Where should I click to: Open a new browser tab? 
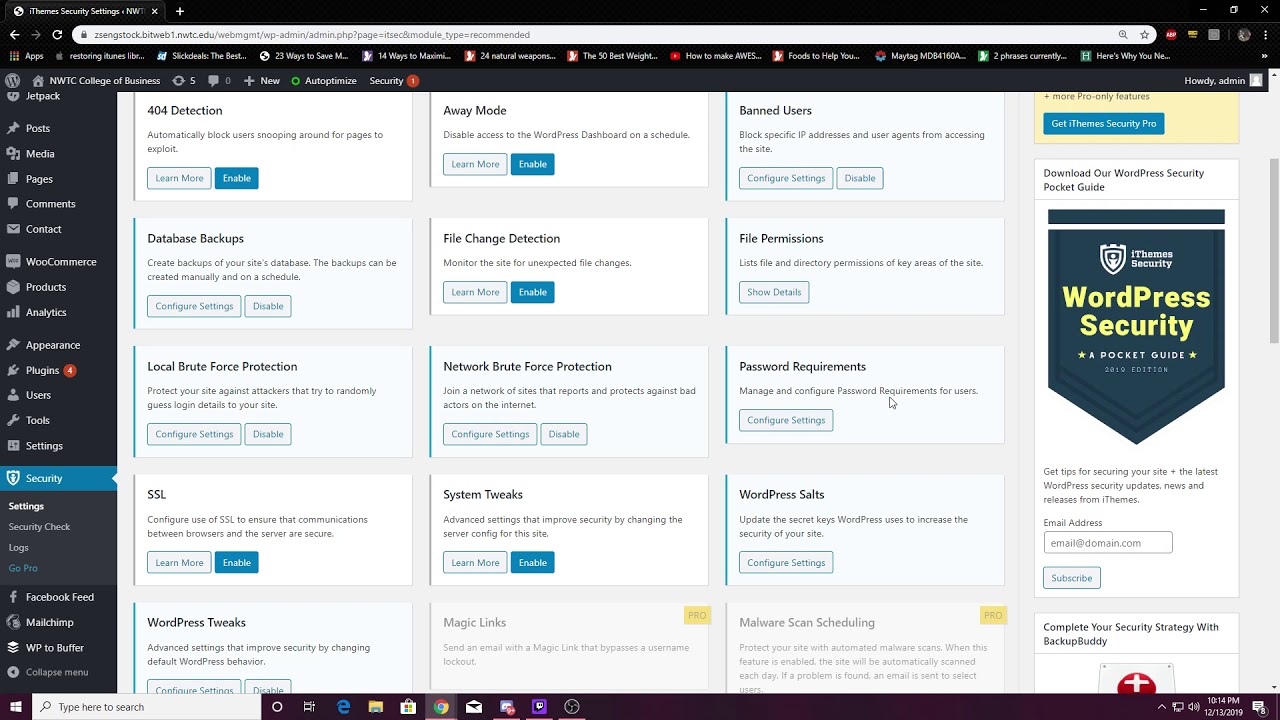180,11
